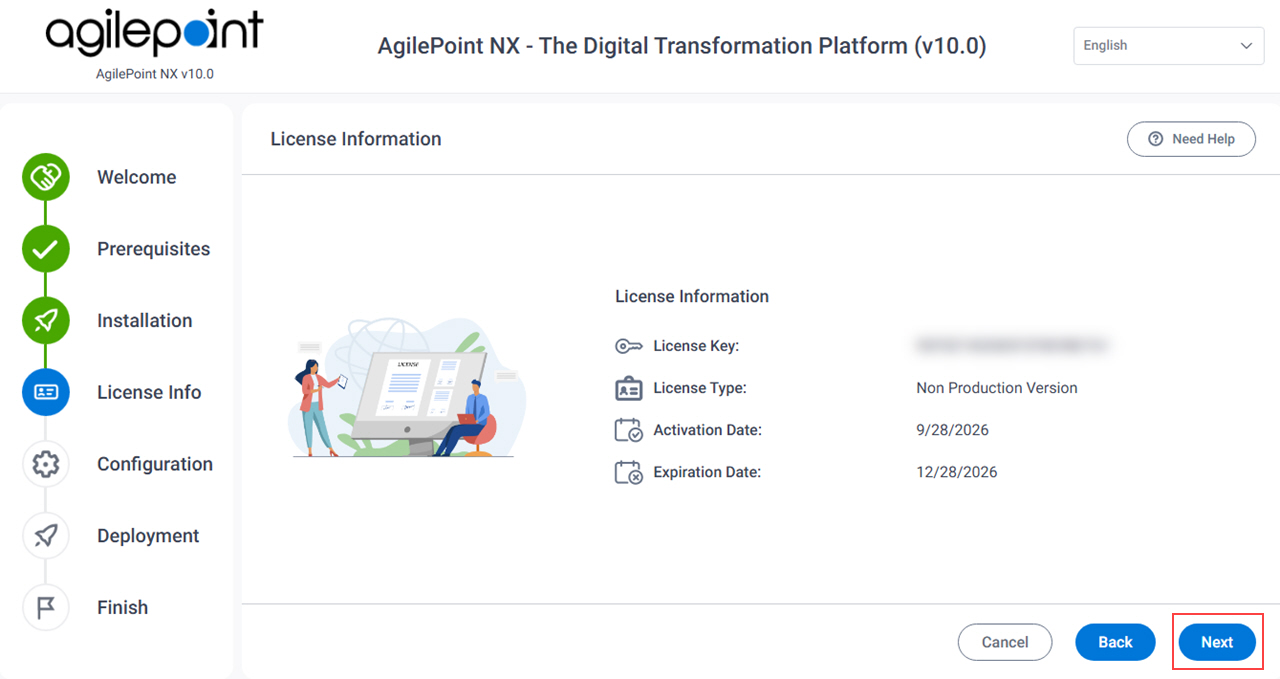Image resolution: width=1280 pixels, height=679 pixels.
Task: Click the Finish flag step icon
Action: pyautogui.click(x=46, y=608)
